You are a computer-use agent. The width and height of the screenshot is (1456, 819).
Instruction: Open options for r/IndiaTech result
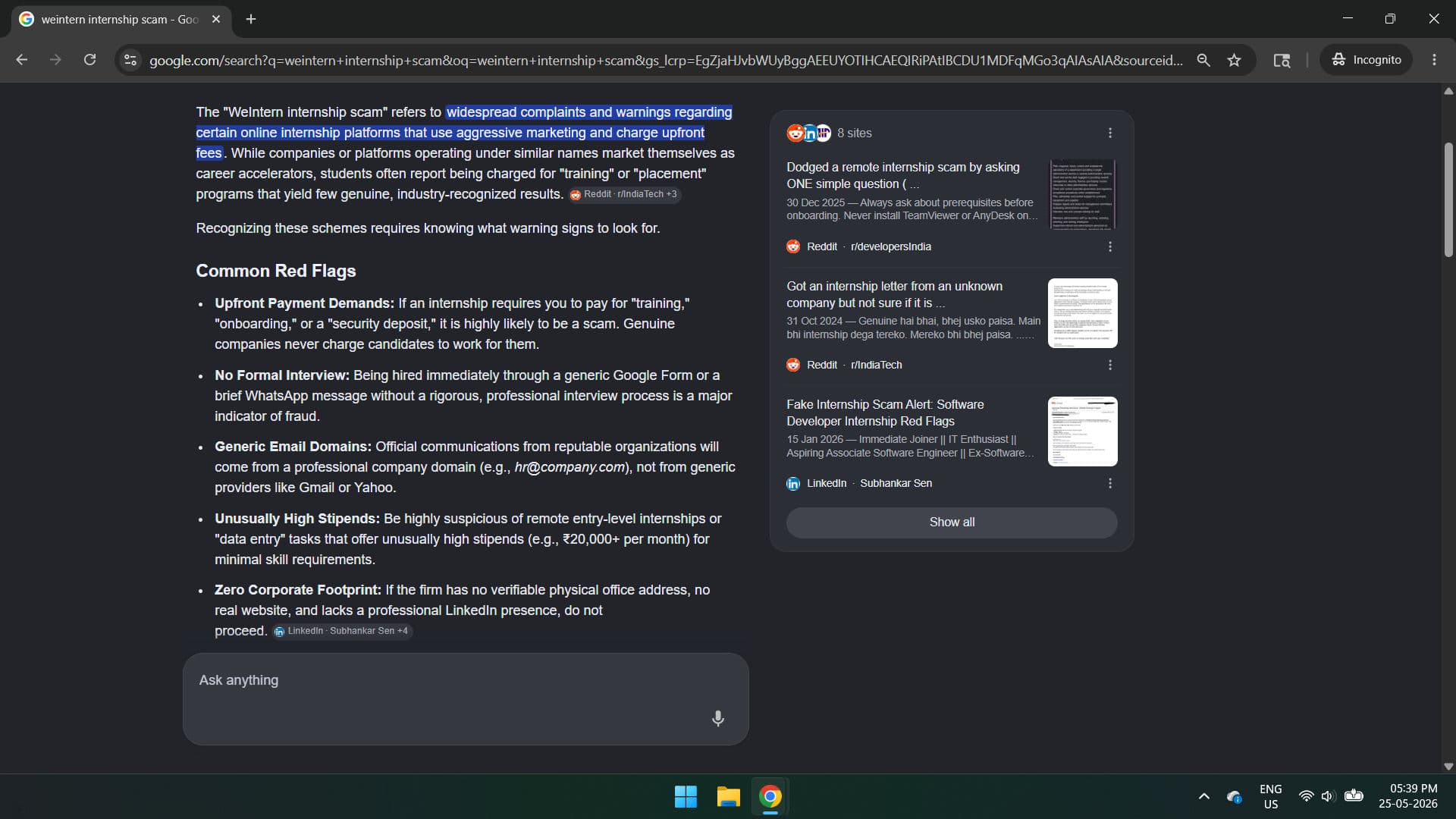click(1110, 365)
